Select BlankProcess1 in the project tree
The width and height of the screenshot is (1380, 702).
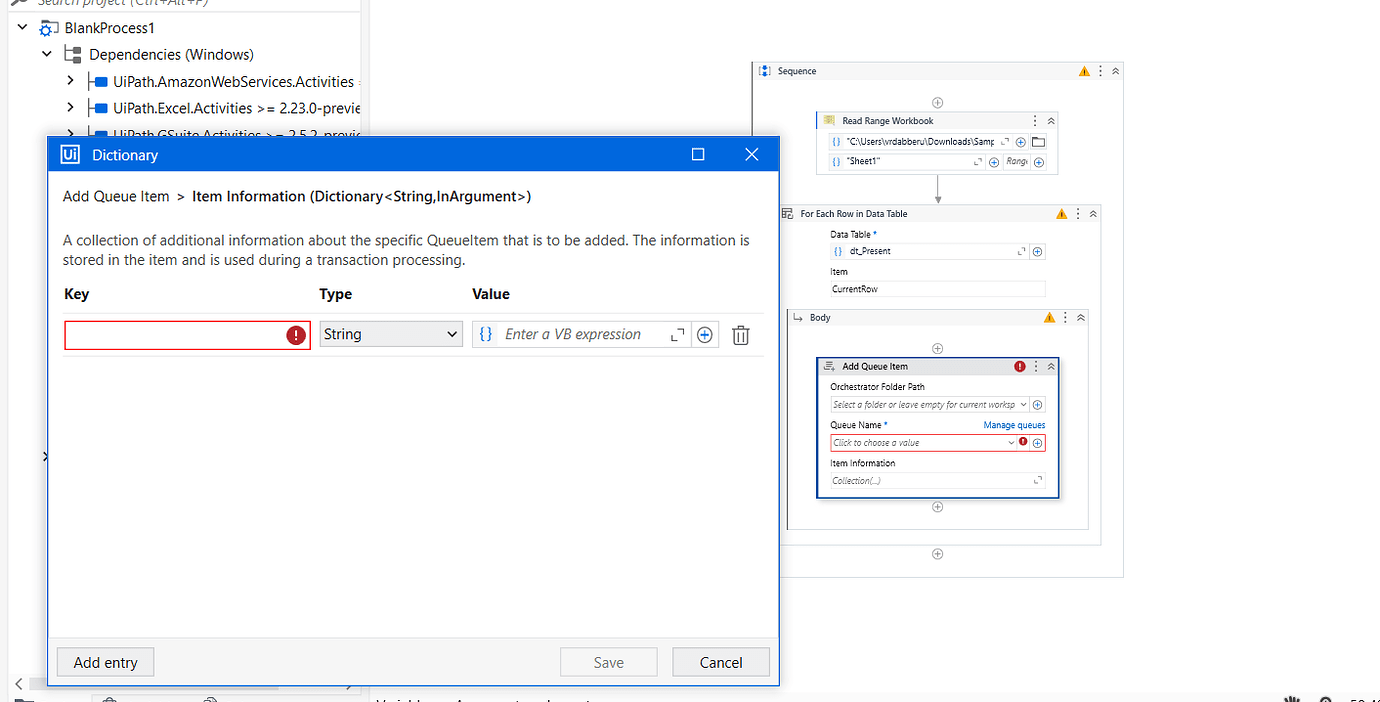[108, 28]
